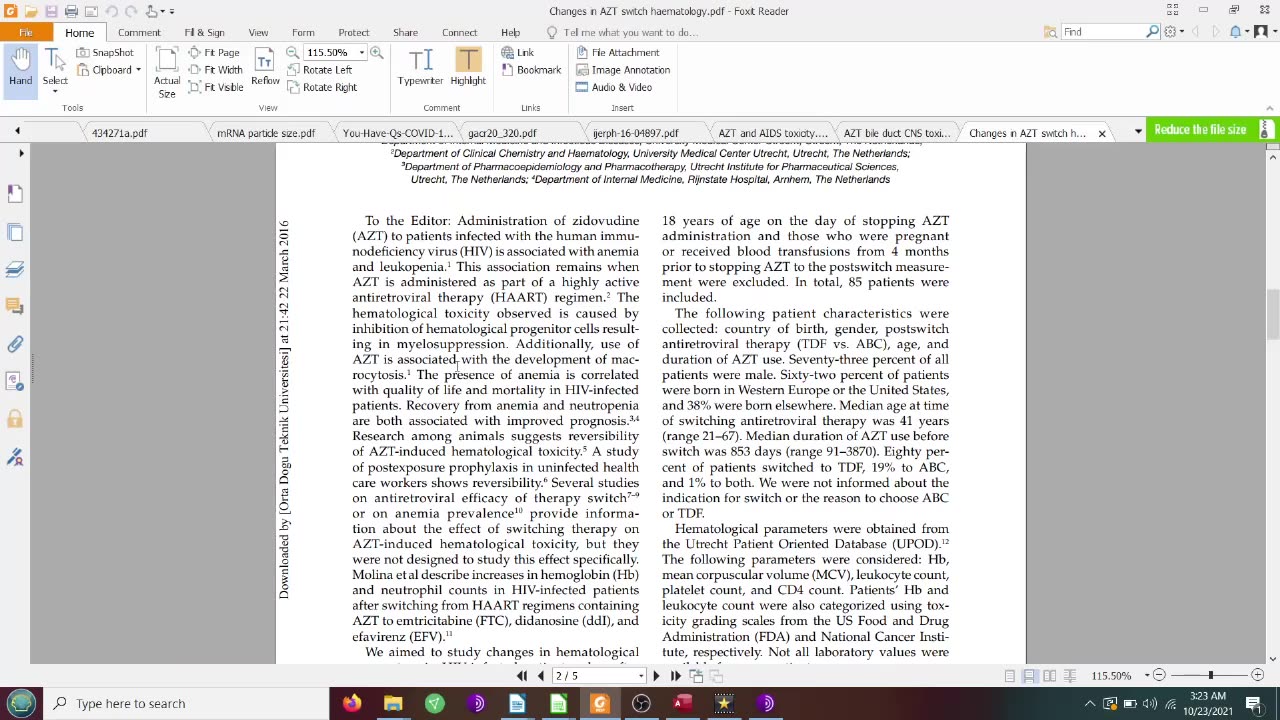
Task: Open the Form ribbon tab
Action: click(303, 32)
